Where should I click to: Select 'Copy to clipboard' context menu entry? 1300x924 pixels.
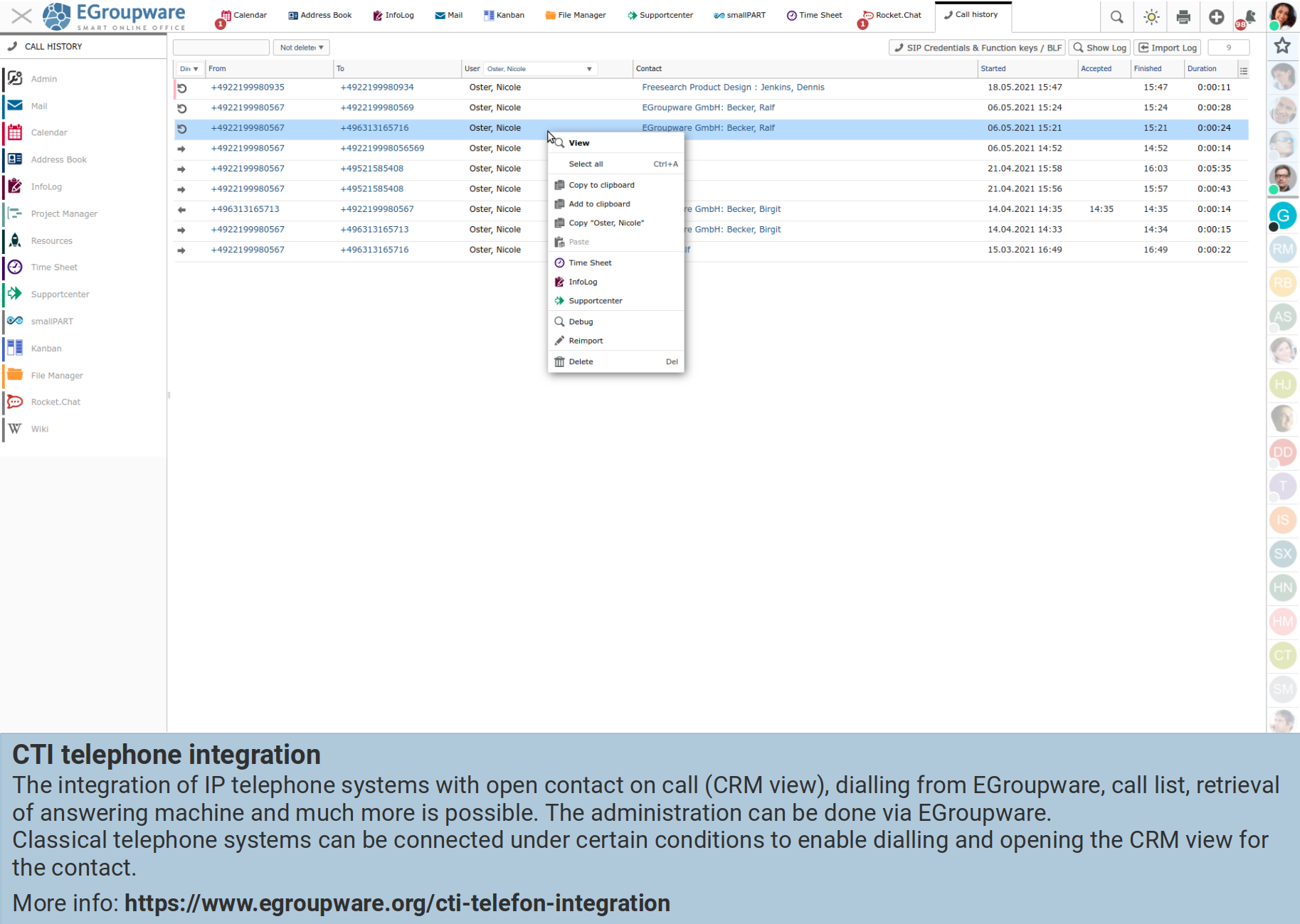pos(601,185)
